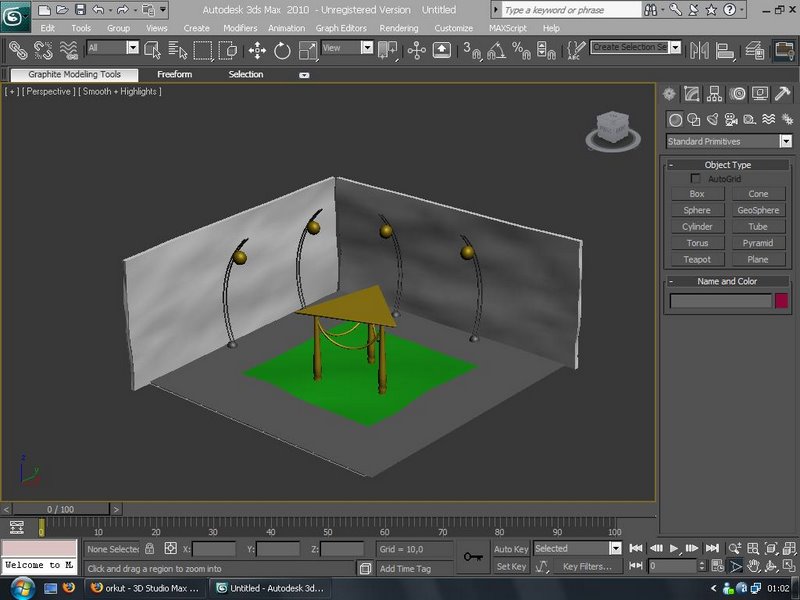Switch to the Freeform ribbon tab

point(174,75)
